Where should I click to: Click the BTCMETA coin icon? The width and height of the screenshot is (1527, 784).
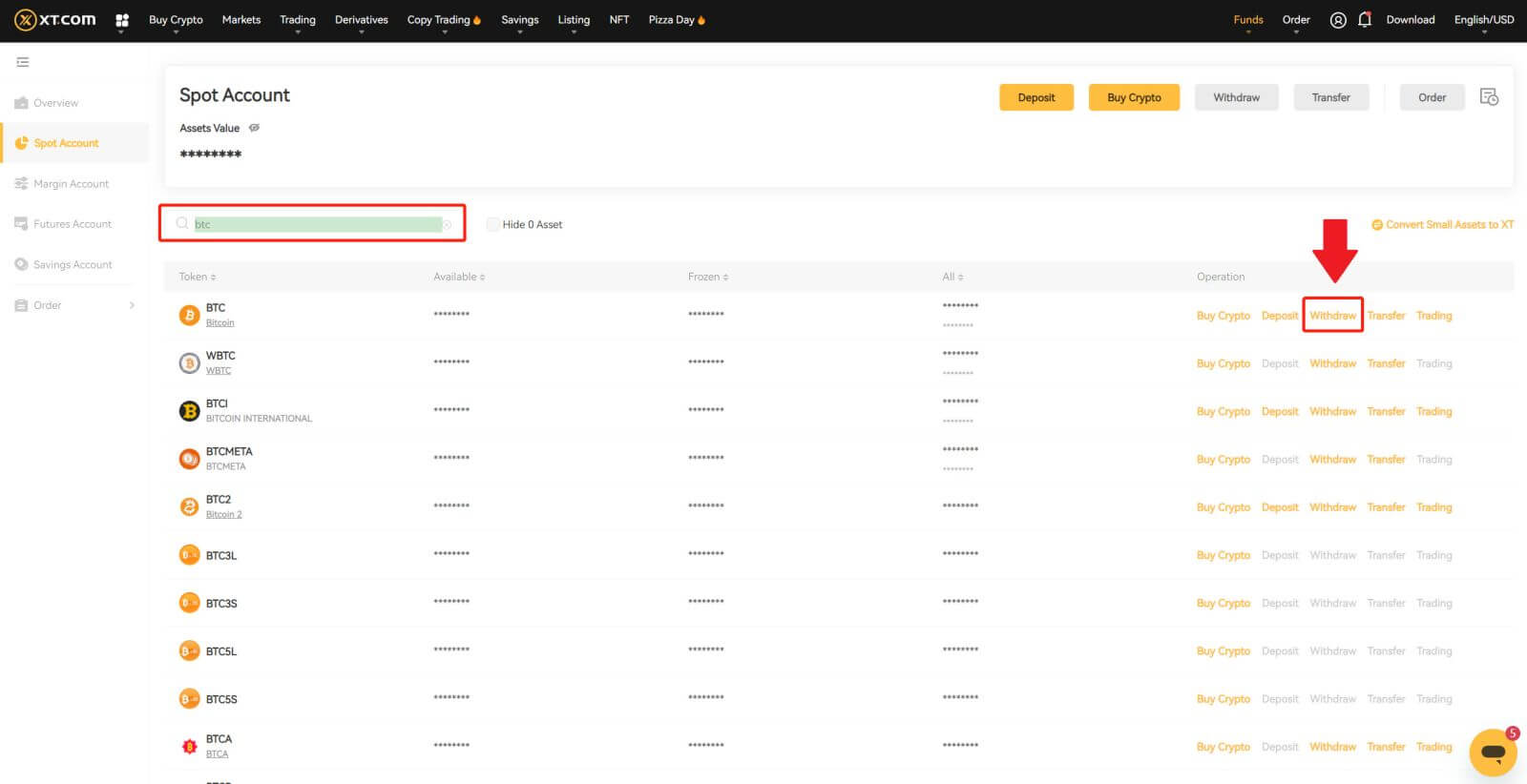[189, 459]
